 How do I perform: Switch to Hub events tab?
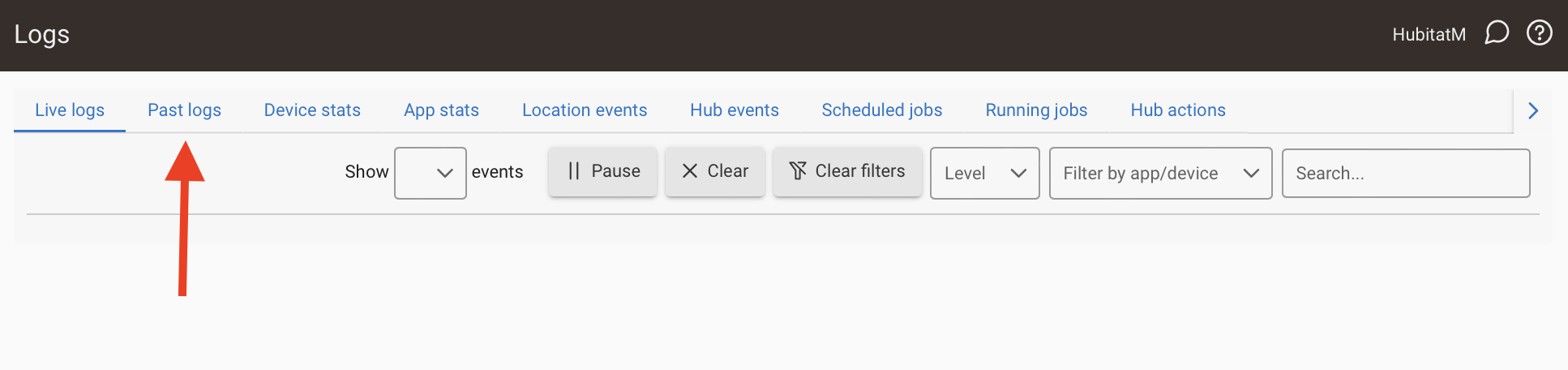coord(735,110)
